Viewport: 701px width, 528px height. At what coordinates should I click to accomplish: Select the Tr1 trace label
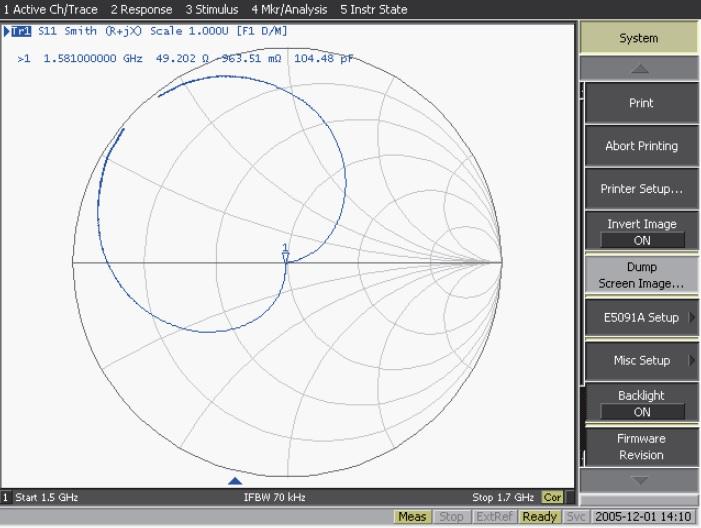(21, 31)
